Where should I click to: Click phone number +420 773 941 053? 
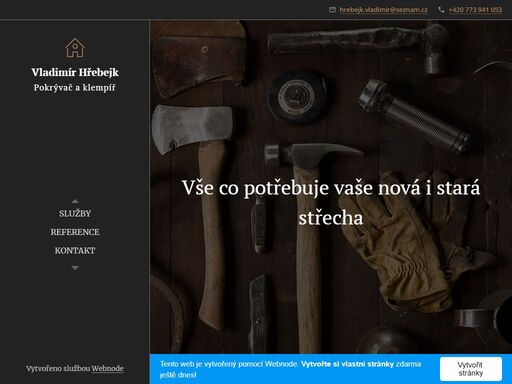pos(475,10)
